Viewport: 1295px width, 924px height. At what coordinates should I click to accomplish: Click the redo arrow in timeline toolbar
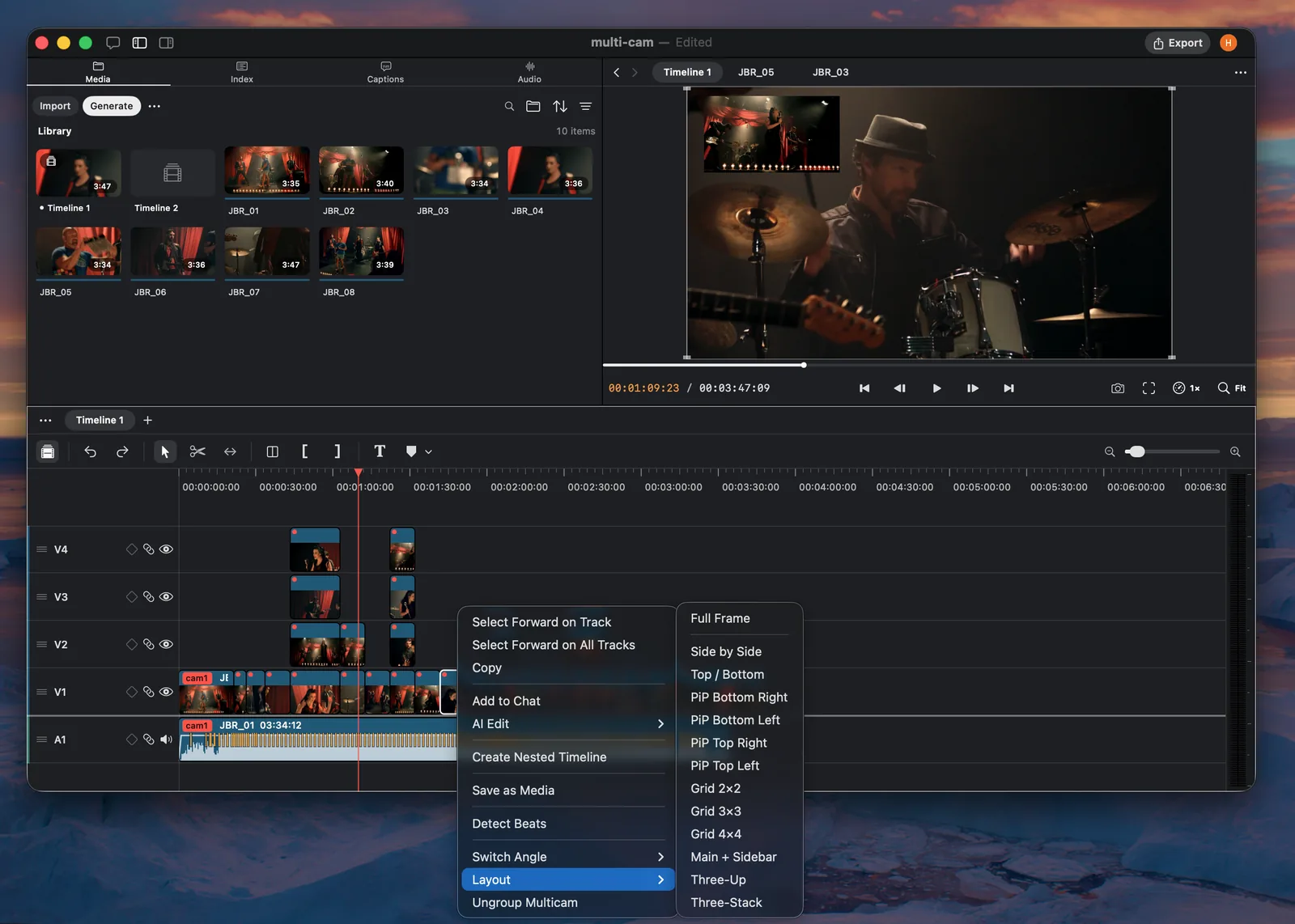coord(122,451)
